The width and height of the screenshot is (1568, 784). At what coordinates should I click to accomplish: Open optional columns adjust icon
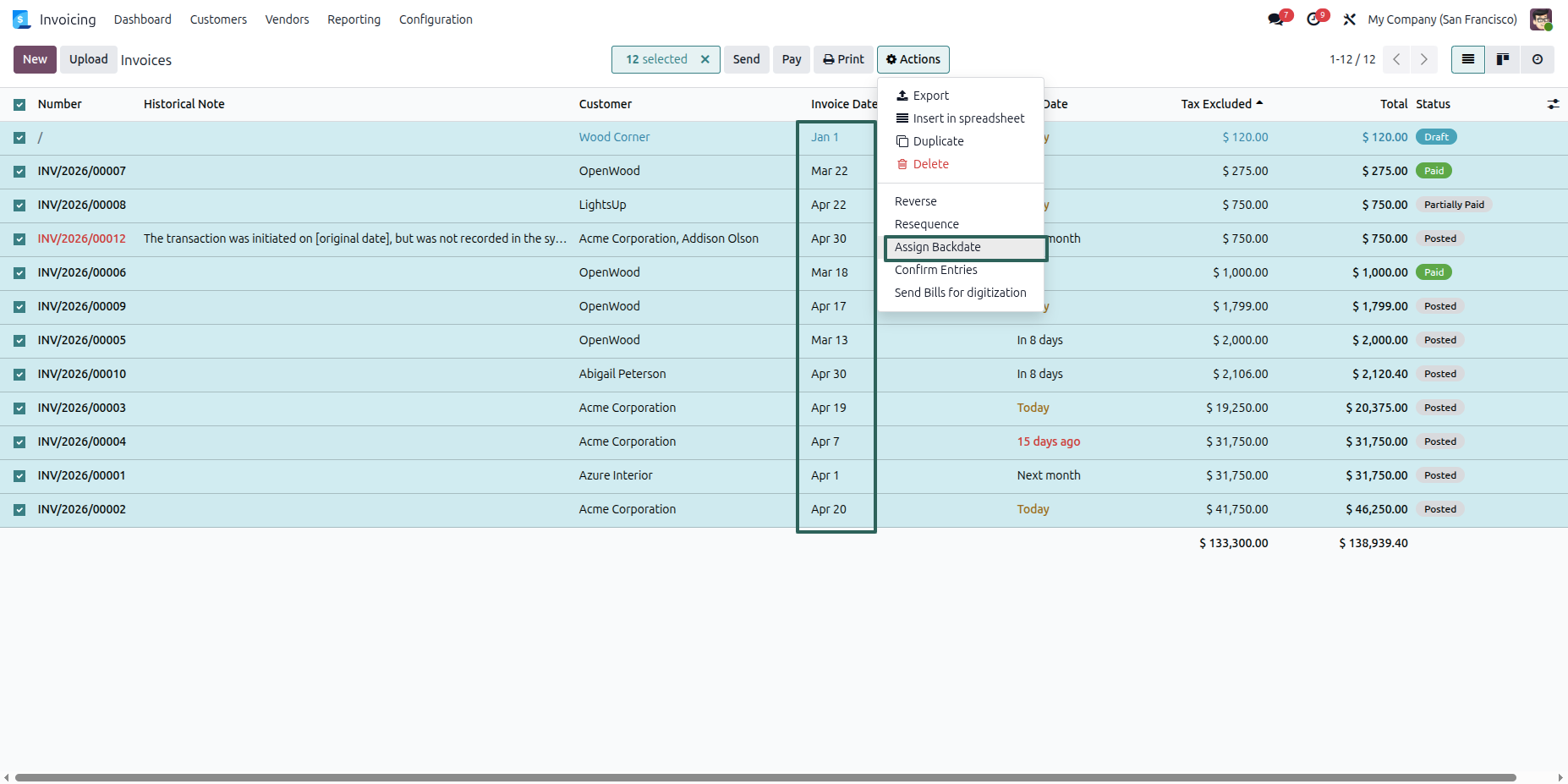1554,104
